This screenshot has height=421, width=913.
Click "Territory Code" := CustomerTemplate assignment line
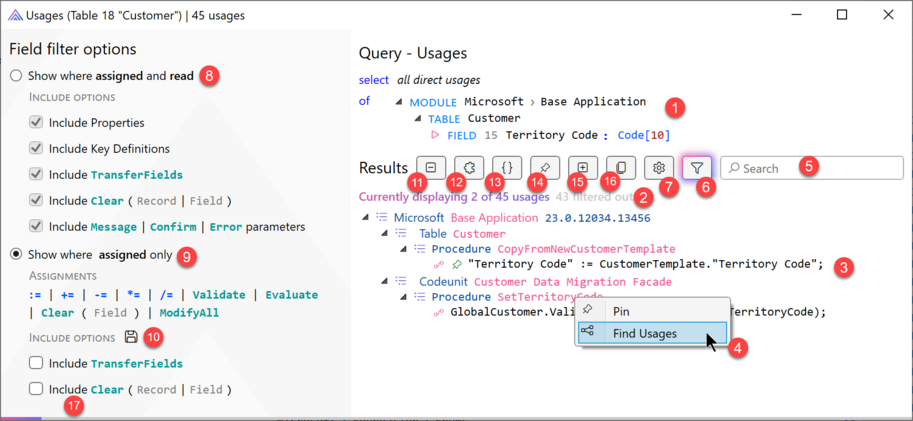[x=645, y=264]
